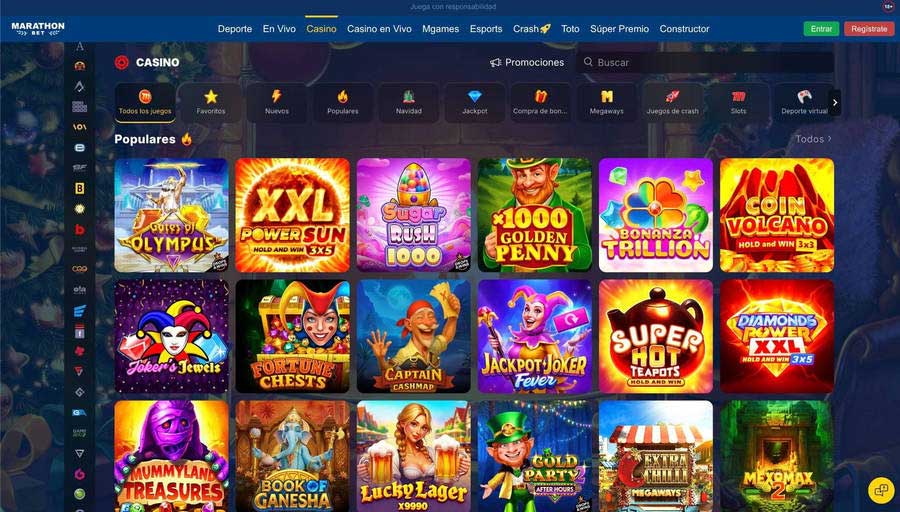Viewport: 900px width, 512px height.
Task: Click the red Regístrate button
Action: pos(869,29)
